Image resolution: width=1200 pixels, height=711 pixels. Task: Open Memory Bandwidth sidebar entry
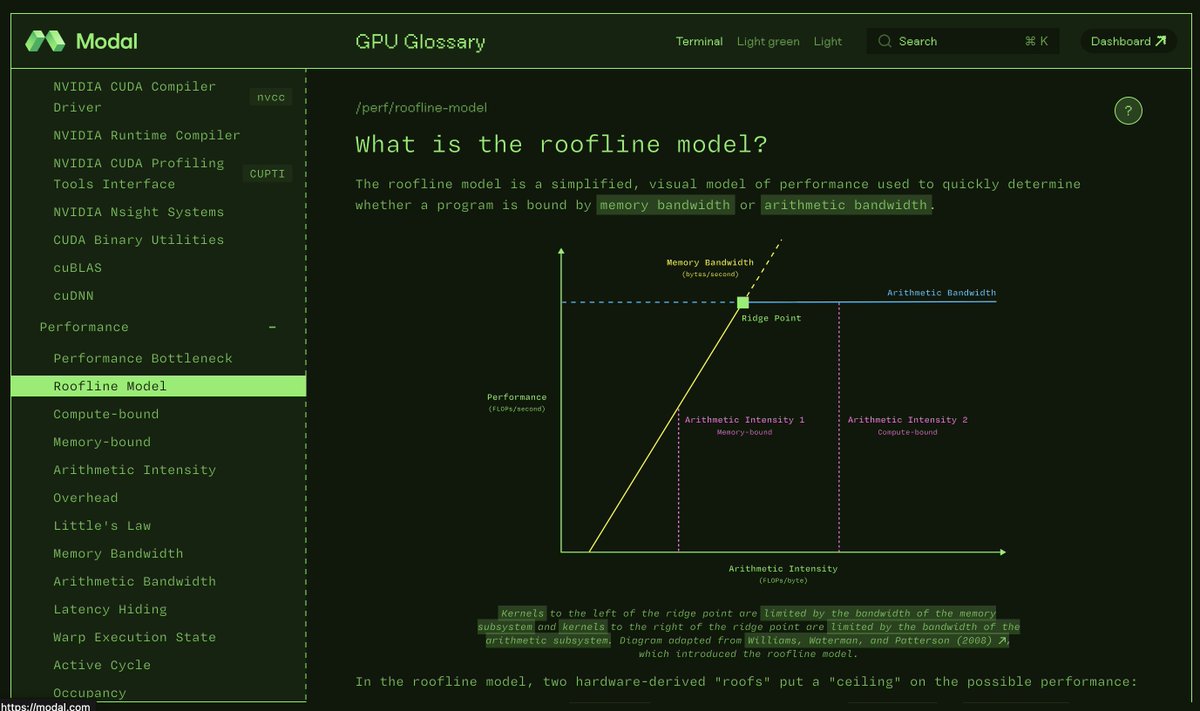click(118, 554)
